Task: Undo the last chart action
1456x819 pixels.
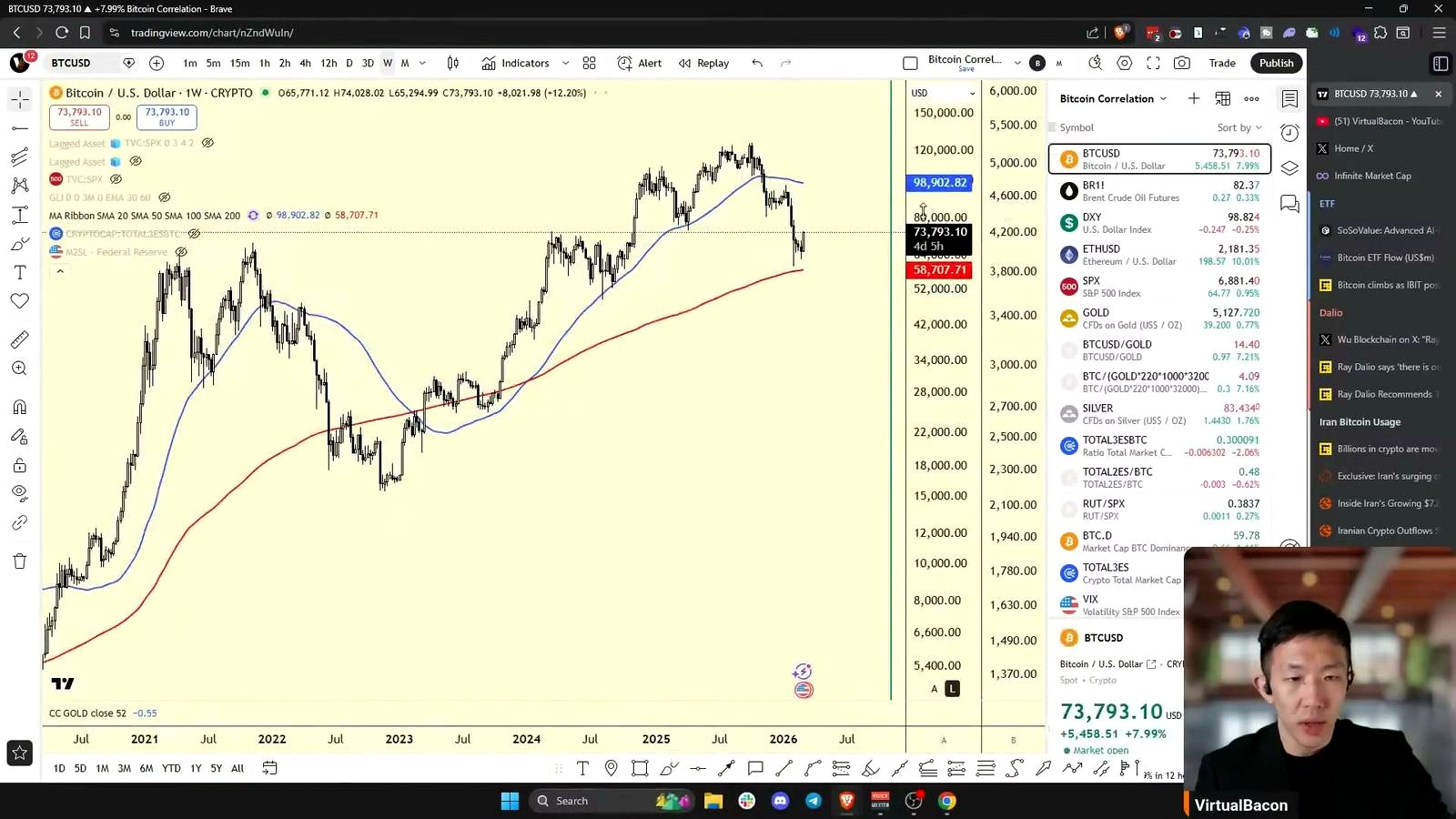Action: point(757,63)
